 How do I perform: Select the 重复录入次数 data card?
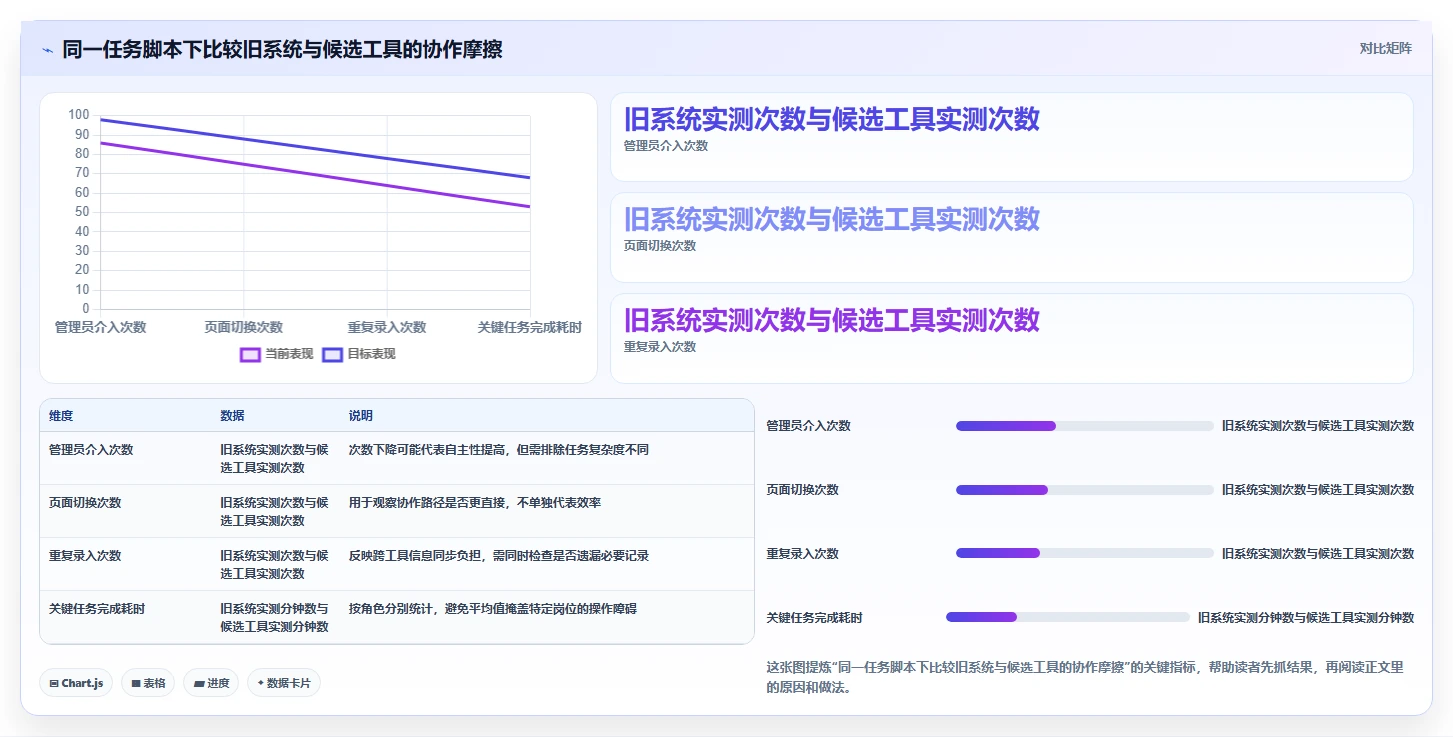pyautogui.click(x=1011, y=338)
